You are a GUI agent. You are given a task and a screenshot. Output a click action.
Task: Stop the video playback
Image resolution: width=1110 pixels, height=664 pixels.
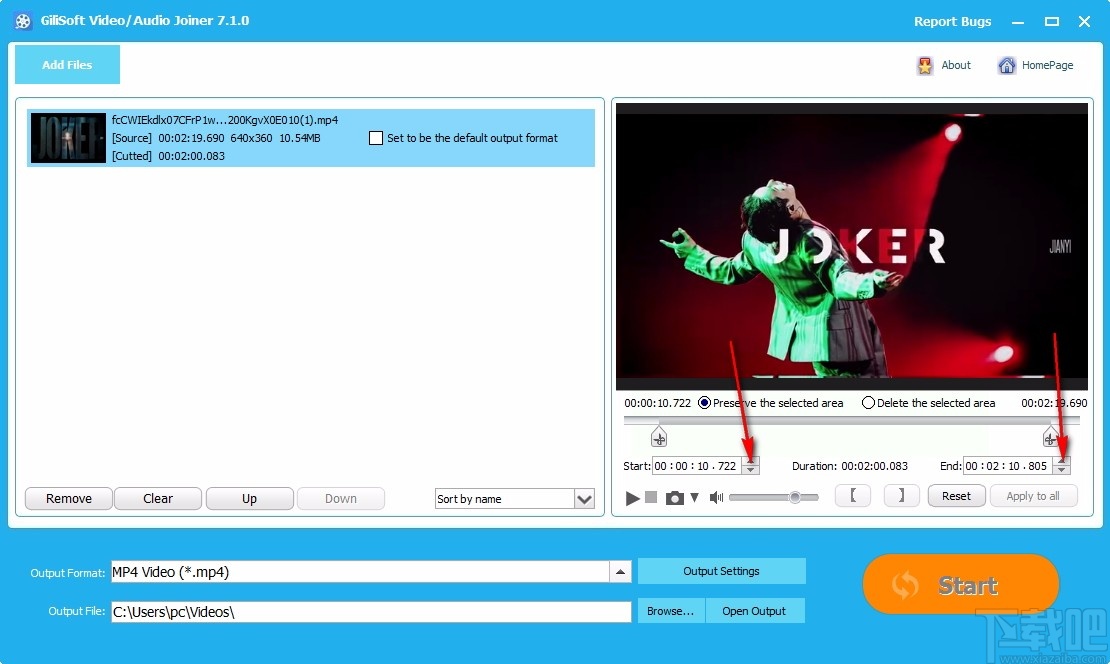pyautogui.click(x=650, y=497)
